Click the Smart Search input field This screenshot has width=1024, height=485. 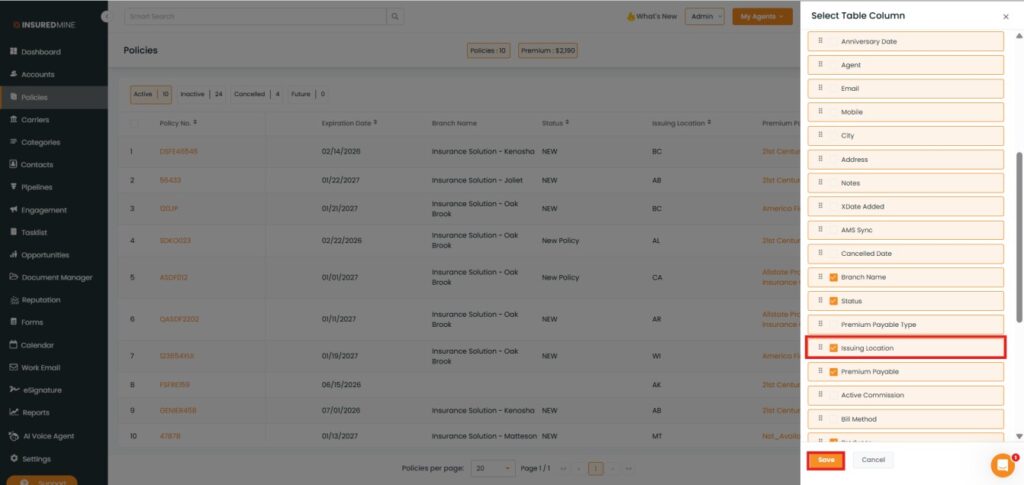[x=255, y=17]
